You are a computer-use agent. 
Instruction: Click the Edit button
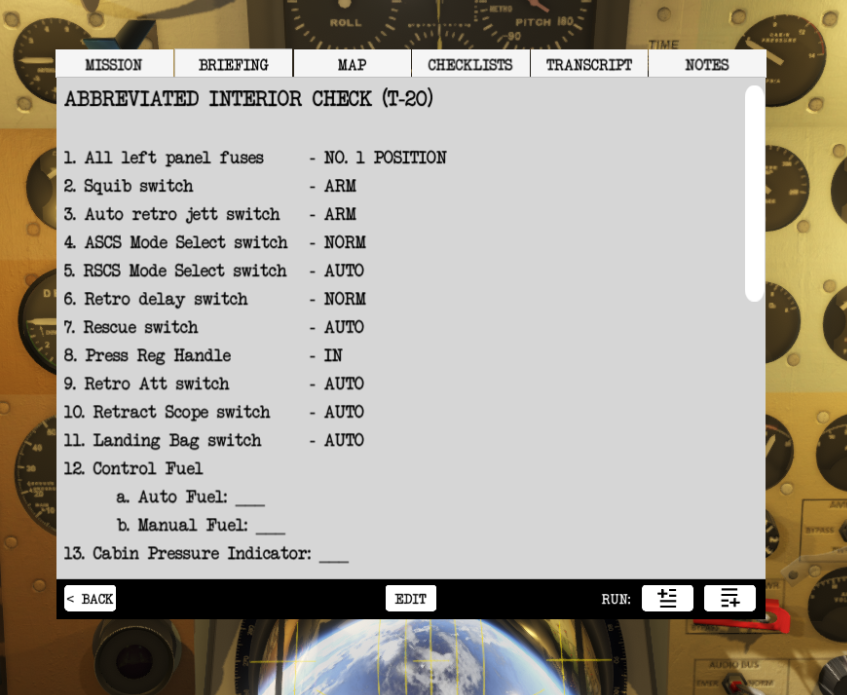tap(410, 599)
